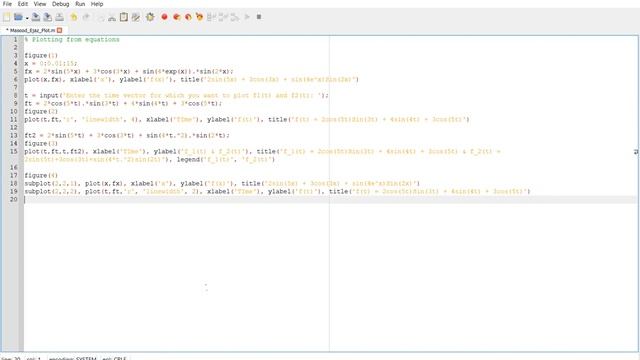
Task: Click the 'ft = 2*cos(5*t)' code line
Action: point(123,103)
